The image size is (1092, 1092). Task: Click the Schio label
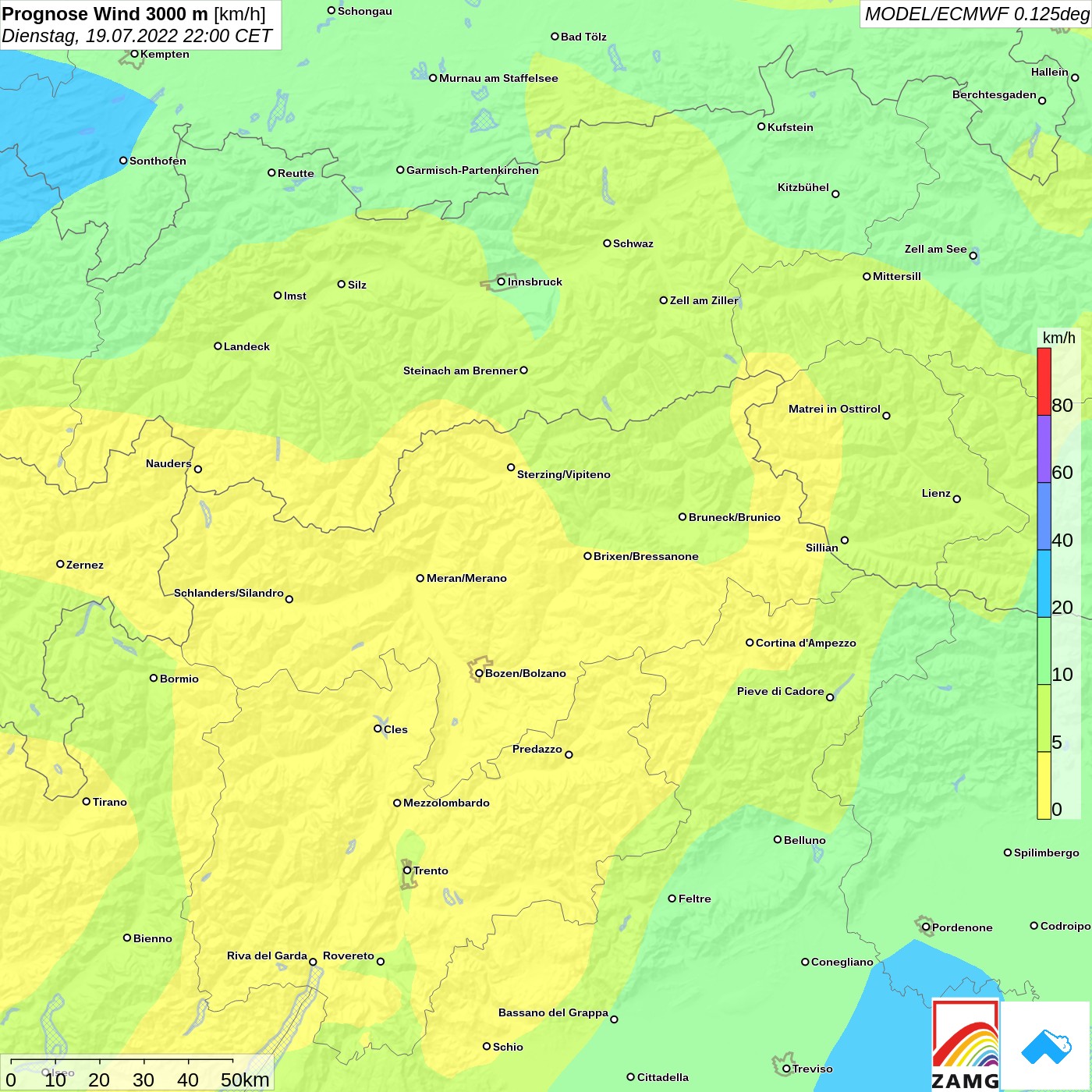coord(508,1047)
